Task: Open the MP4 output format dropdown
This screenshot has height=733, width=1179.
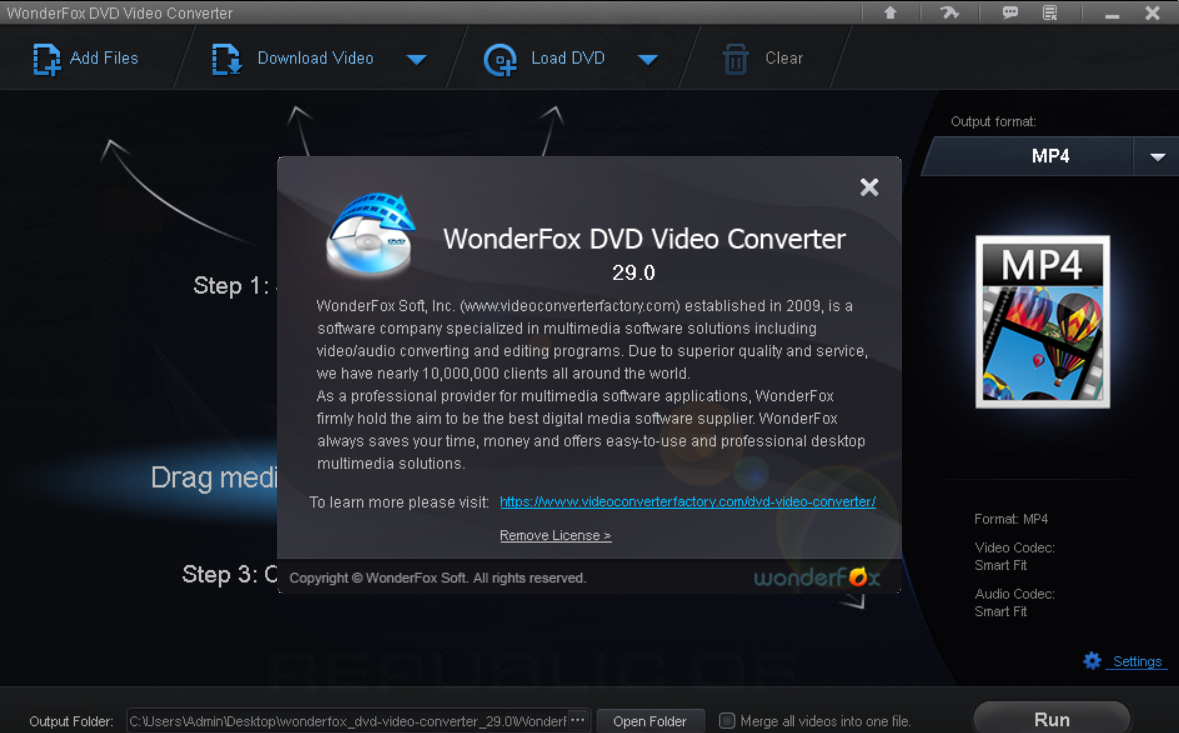Action: 1157,156
